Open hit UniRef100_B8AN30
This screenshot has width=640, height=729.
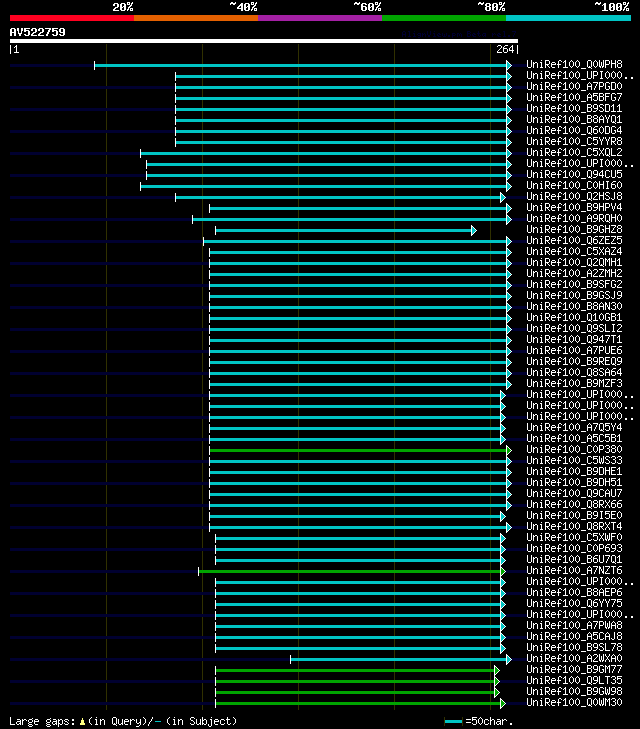point(574,306)
